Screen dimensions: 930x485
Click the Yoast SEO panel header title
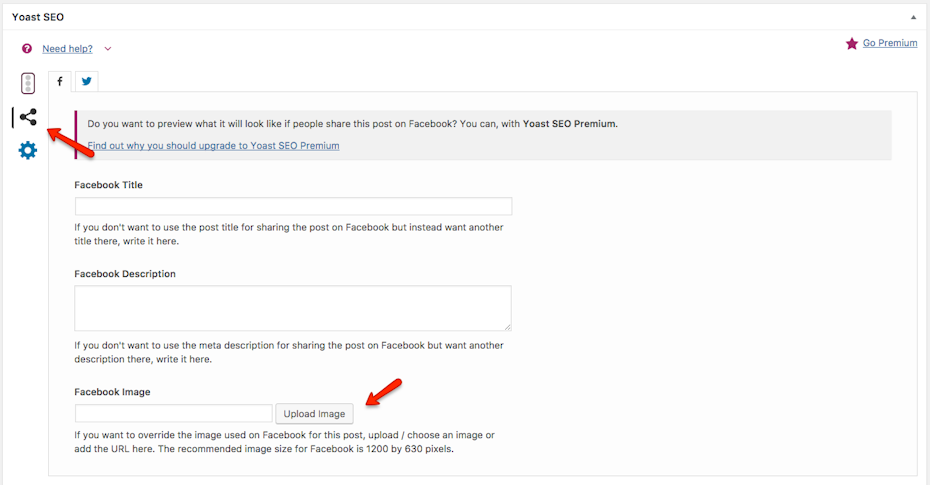coord(38,17)
